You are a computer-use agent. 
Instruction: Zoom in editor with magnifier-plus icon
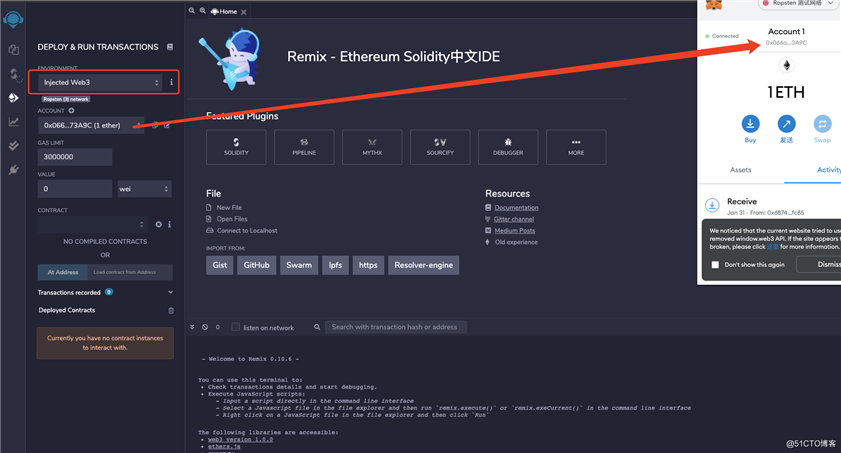click(203, 11)
